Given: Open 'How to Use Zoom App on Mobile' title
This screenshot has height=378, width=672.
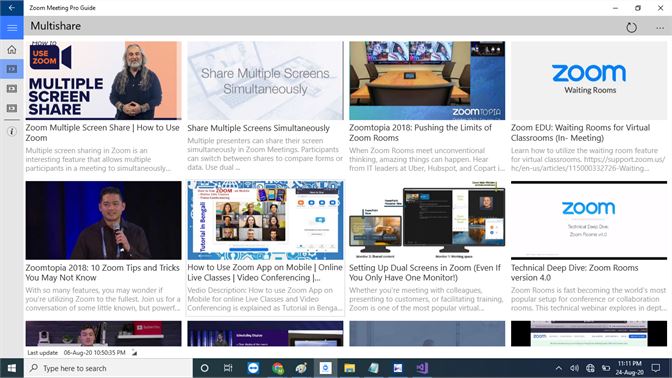Looking at the screenshot, I should [x=265, y=273].
